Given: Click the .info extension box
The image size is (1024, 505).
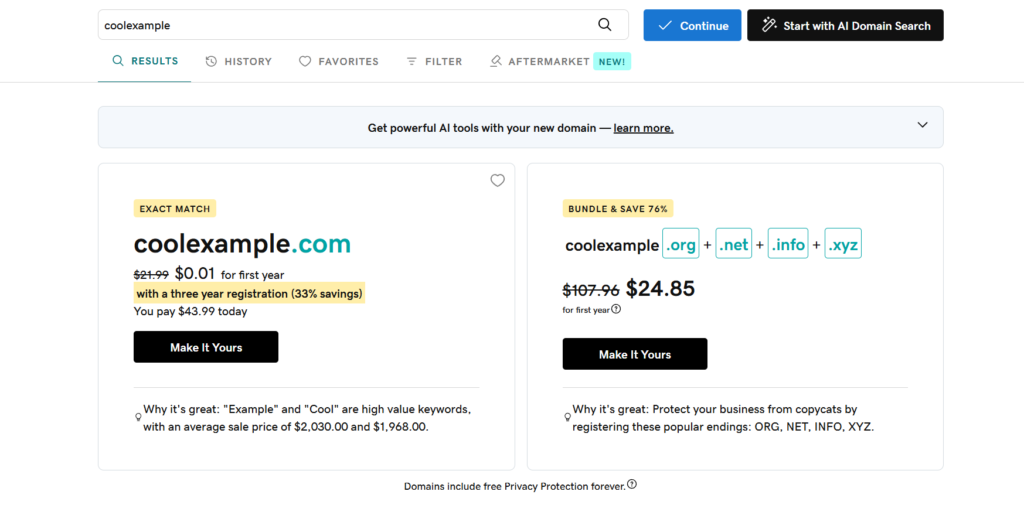Looking at the screenshot, I should click(788, 243).
